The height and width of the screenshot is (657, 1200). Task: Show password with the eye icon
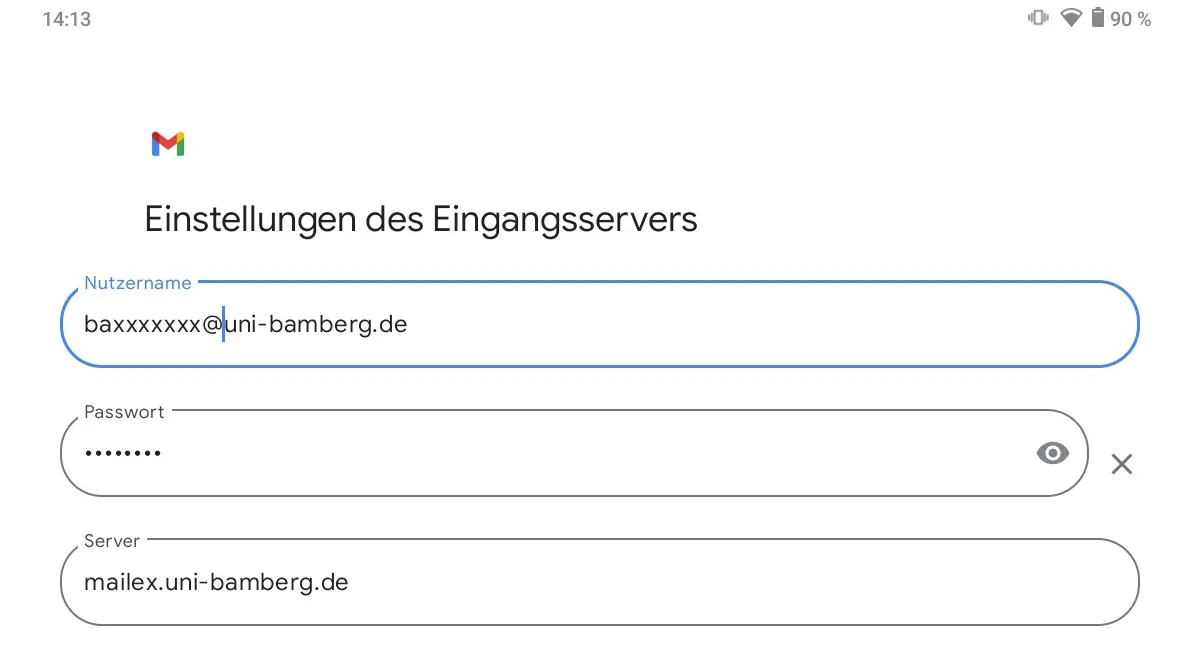point(1052,453)
